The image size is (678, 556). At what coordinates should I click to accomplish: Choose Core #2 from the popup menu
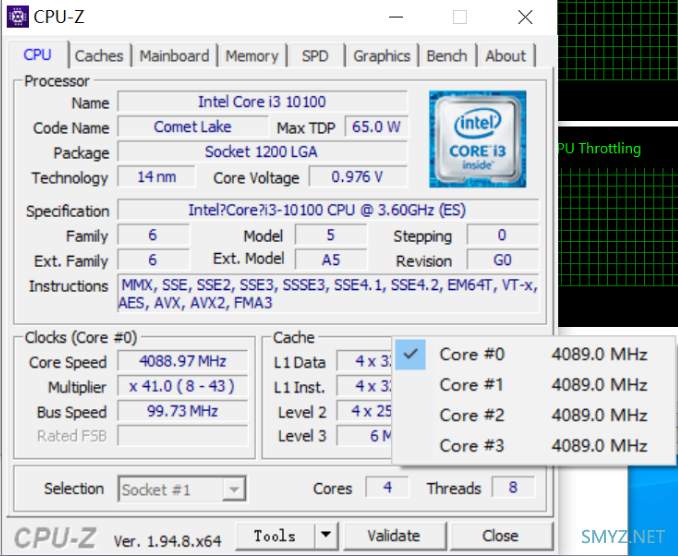(534, 415)
